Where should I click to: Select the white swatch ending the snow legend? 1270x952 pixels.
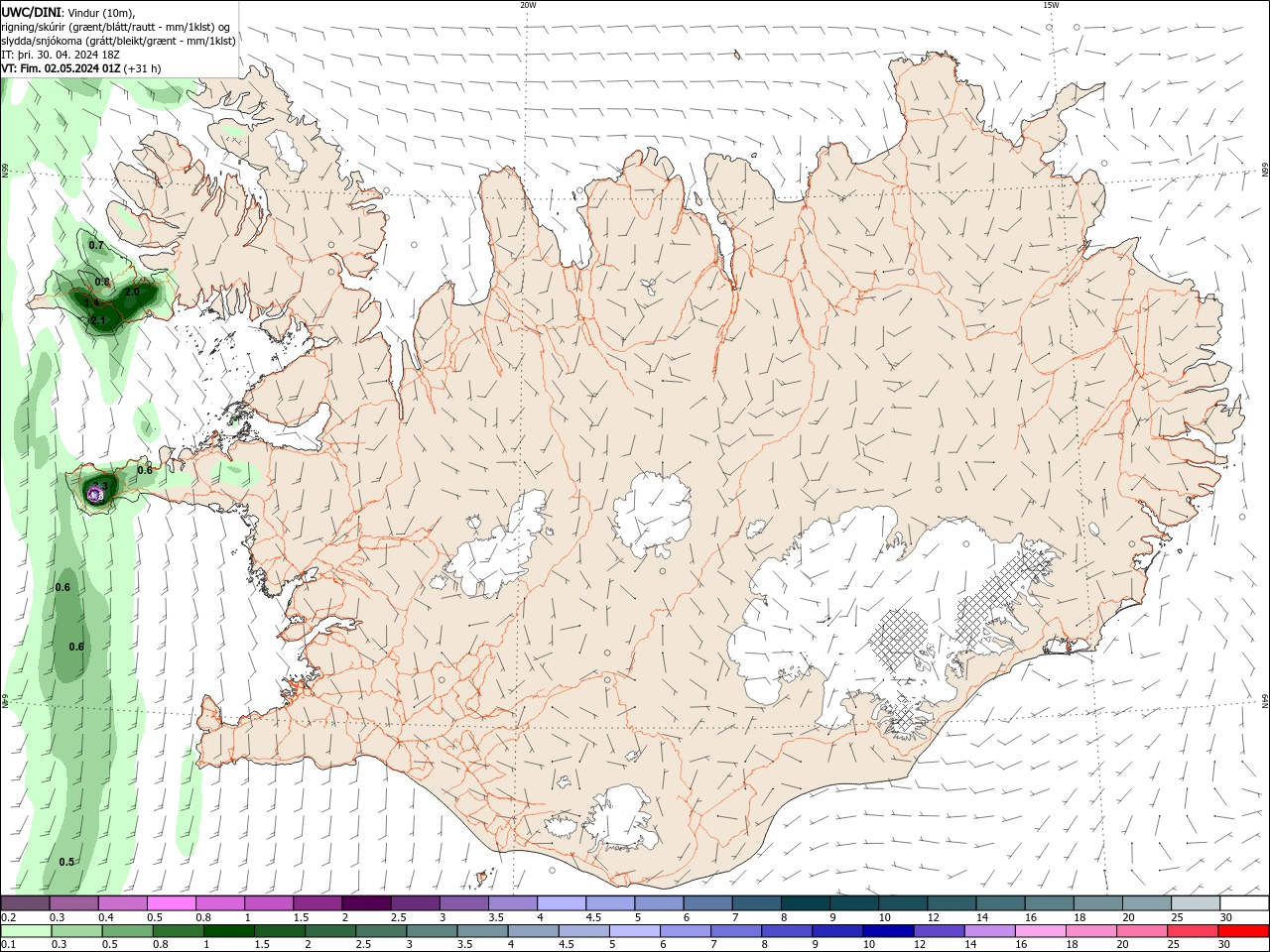pyautogui.click(x=1244, y=902)
